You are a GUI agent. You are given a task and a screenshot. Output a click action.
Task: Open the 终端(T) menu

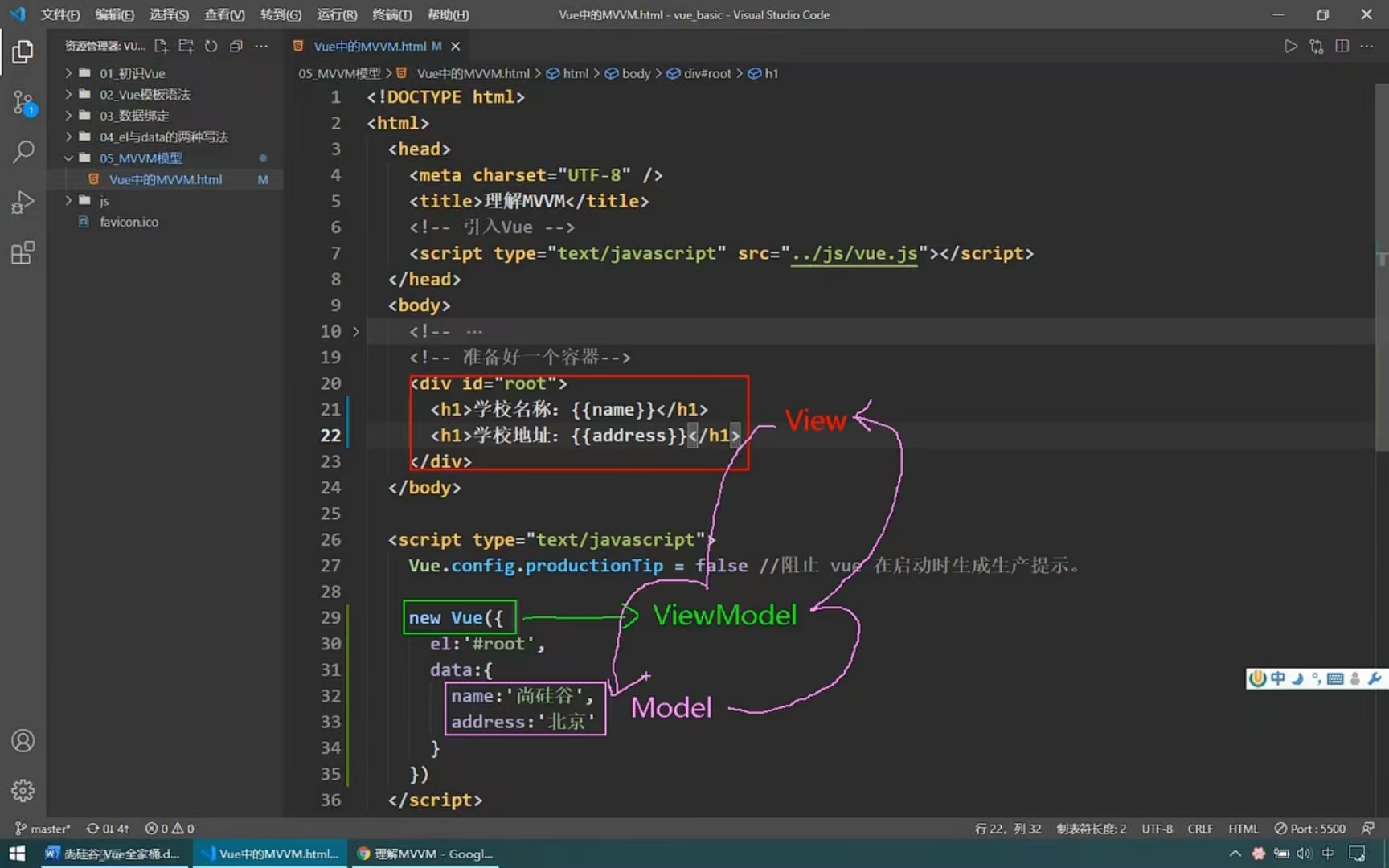tap(392, 14)
